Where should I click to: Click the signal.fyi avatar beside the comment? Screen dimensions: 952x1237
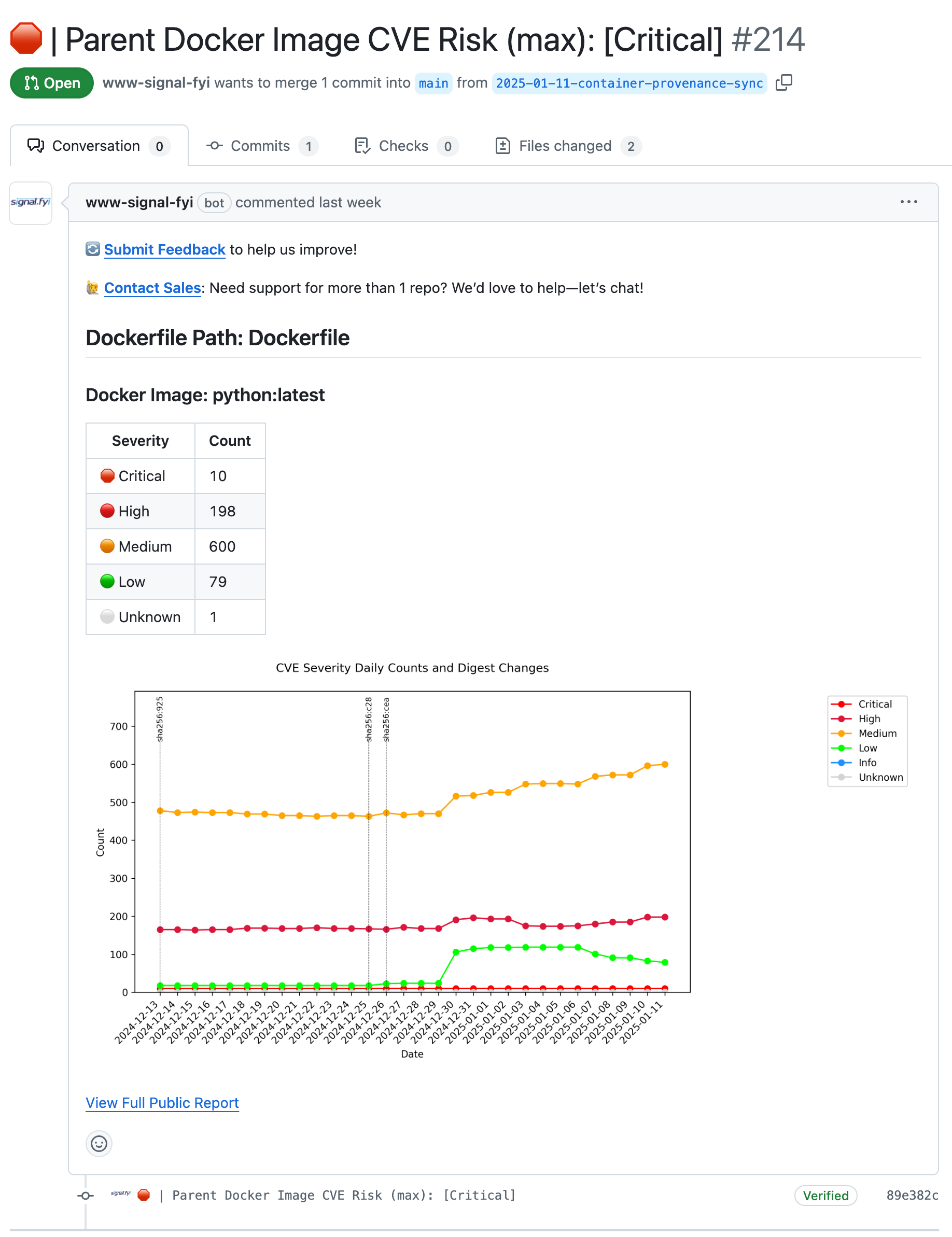click(x=31, y=203)
